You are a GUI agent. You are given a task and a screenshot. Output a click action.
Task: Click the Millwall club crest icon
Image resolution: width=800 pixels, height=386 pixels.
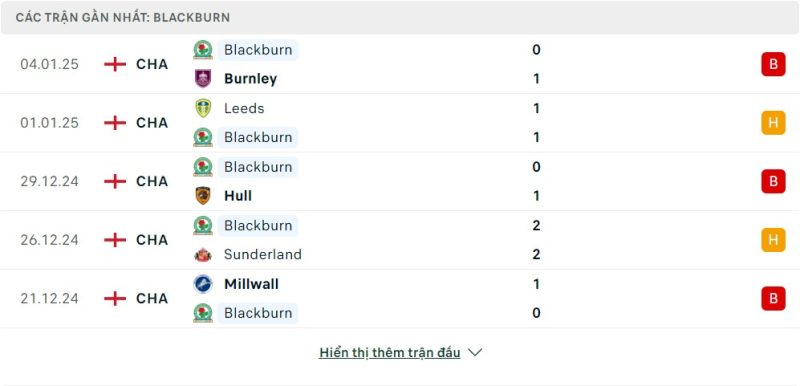(x=203, y=284)
